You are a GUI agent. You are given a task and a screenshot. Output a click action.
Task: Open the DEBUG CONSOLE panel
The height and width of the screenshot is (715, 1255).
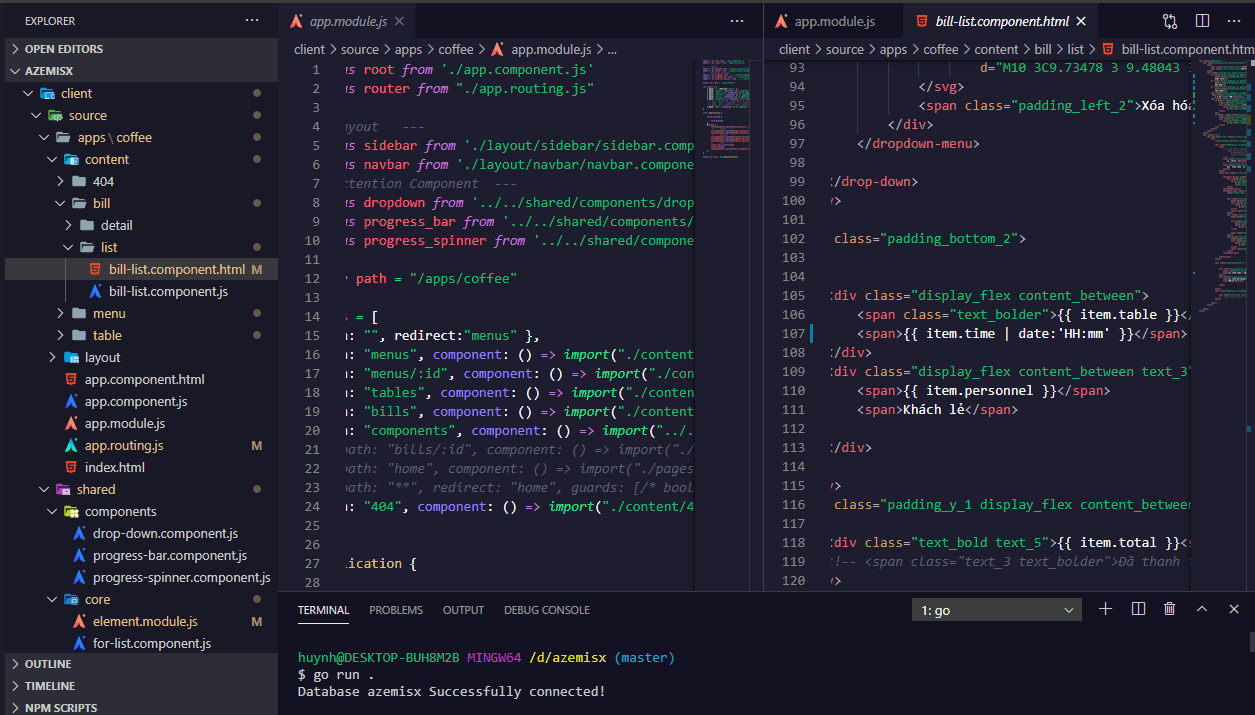coord(546,609)
